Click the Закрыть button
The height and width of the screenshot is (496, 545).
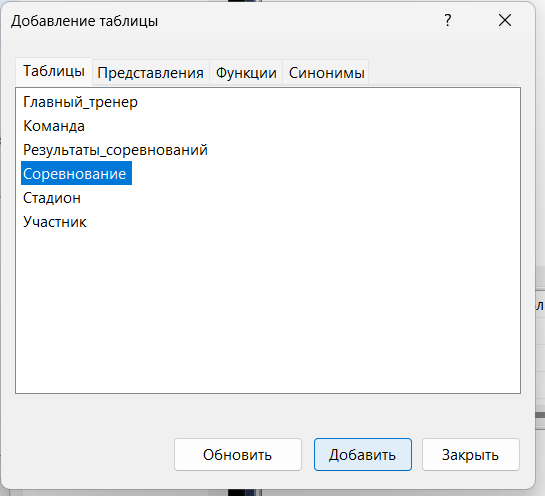(471, 455)
